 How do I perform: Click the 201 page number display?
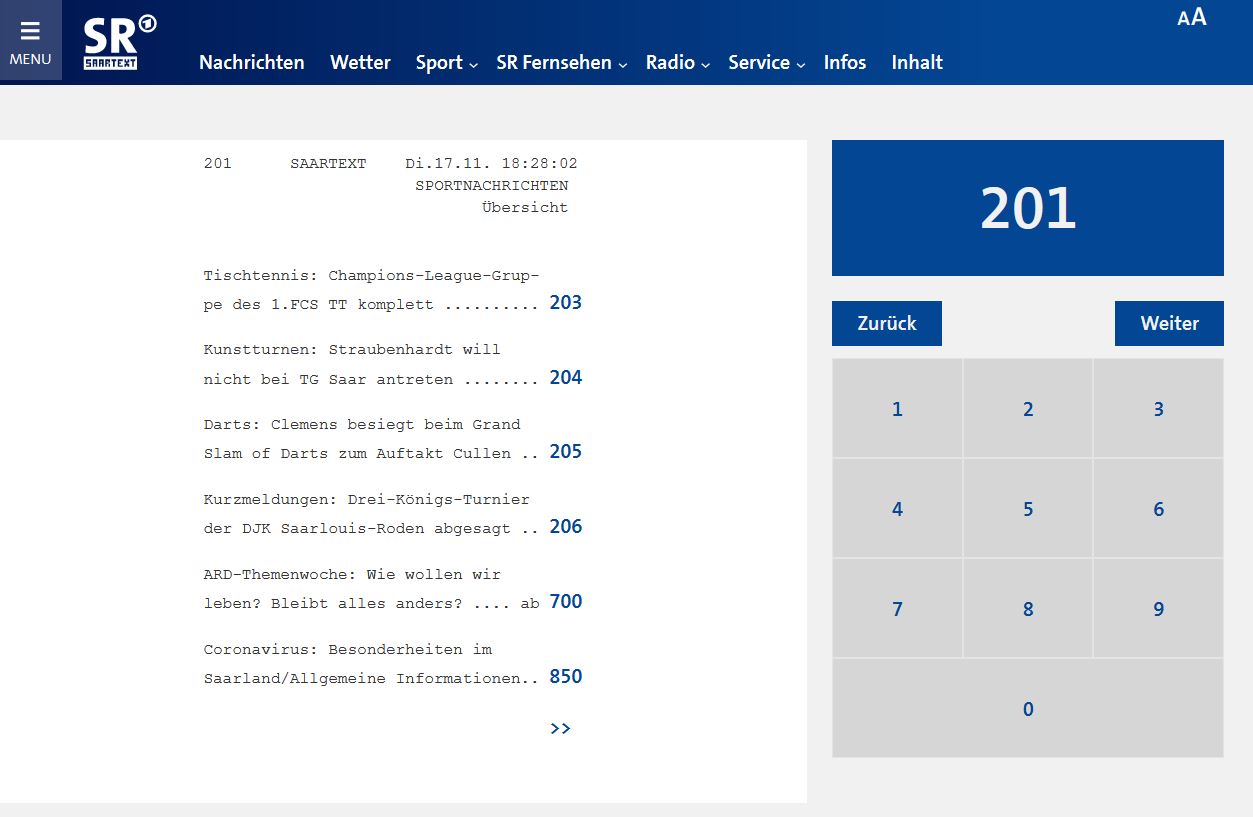(1027, 208)
